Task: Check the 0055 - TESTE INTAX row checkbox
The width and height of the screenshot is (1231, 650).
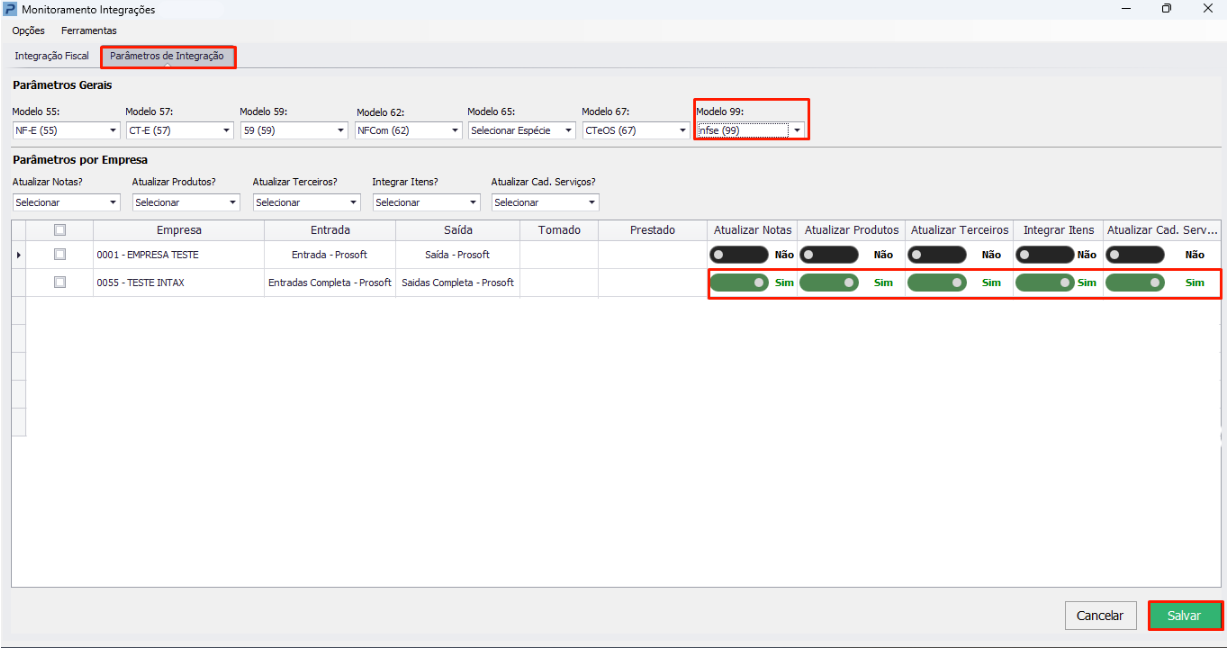Action: tap(60, 282)
